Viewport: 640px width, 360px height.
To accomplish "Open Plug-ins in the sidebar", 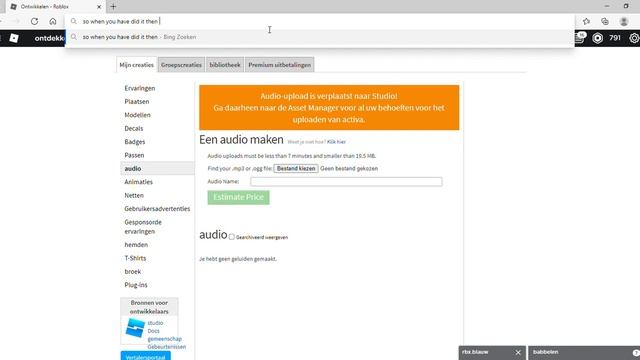I will [136, 285].
